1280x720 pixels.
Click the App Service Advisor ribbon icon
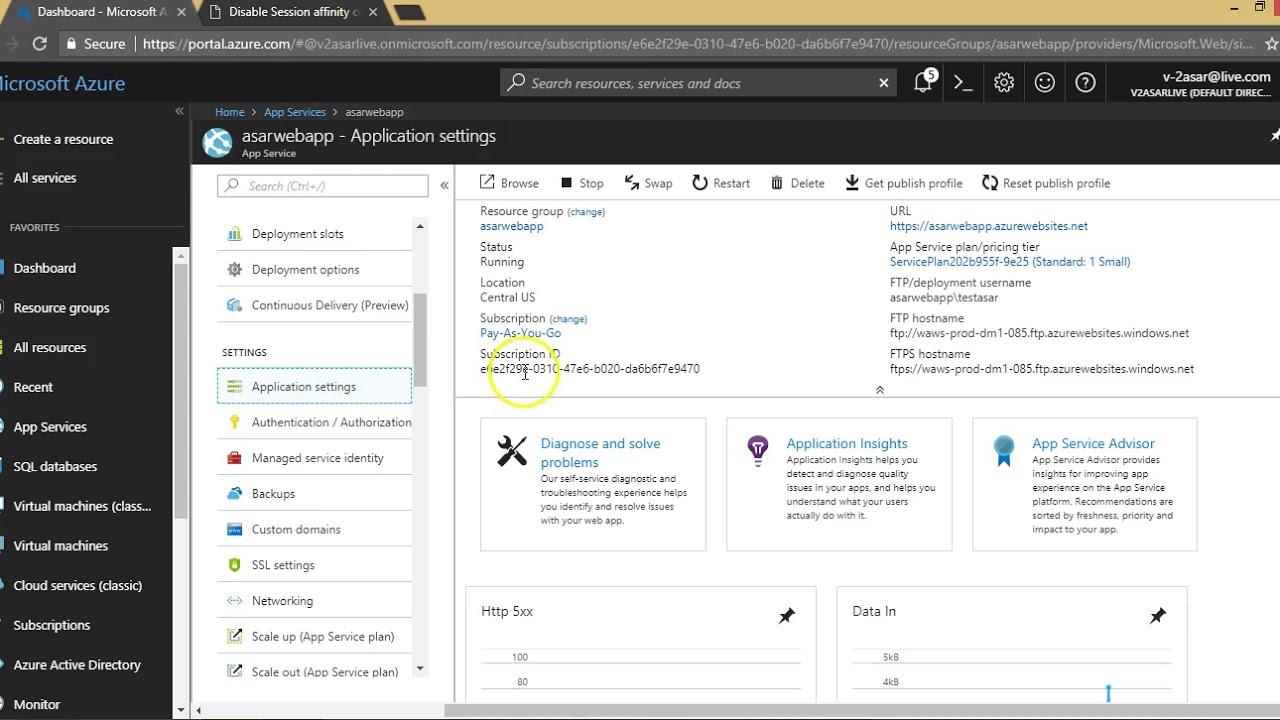coord(1004,451)
